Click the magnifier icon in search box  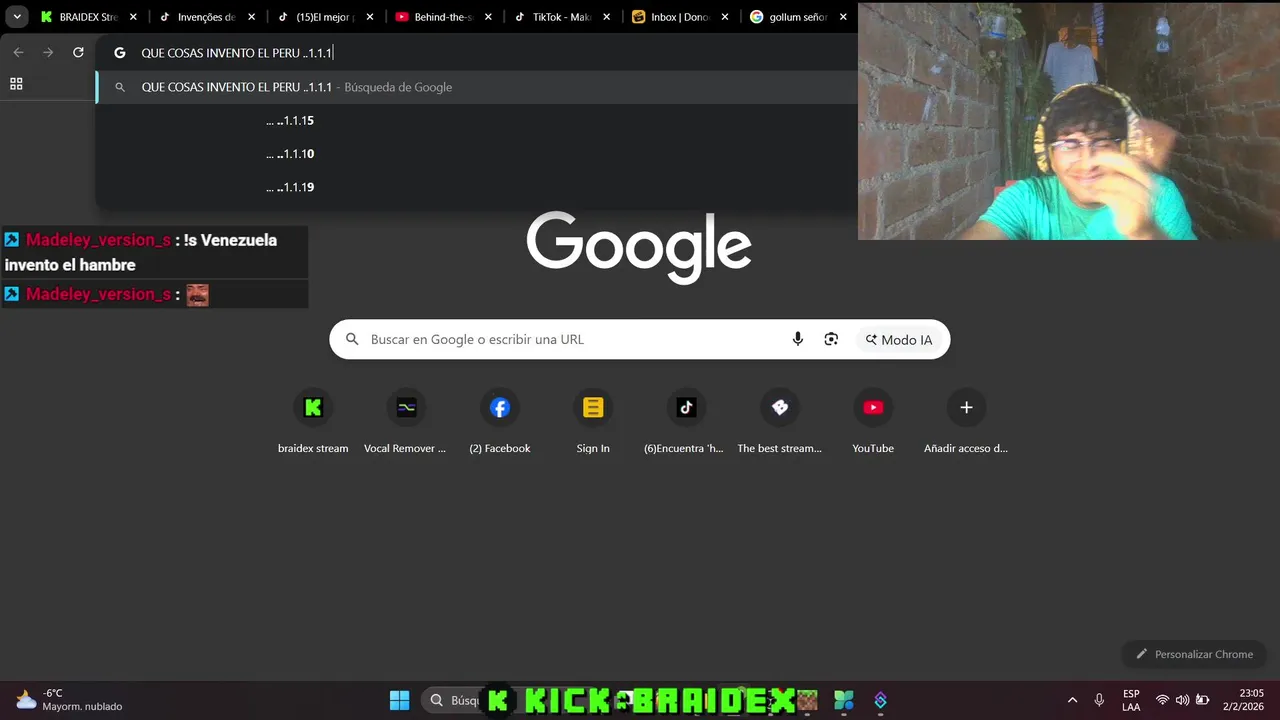352,339
